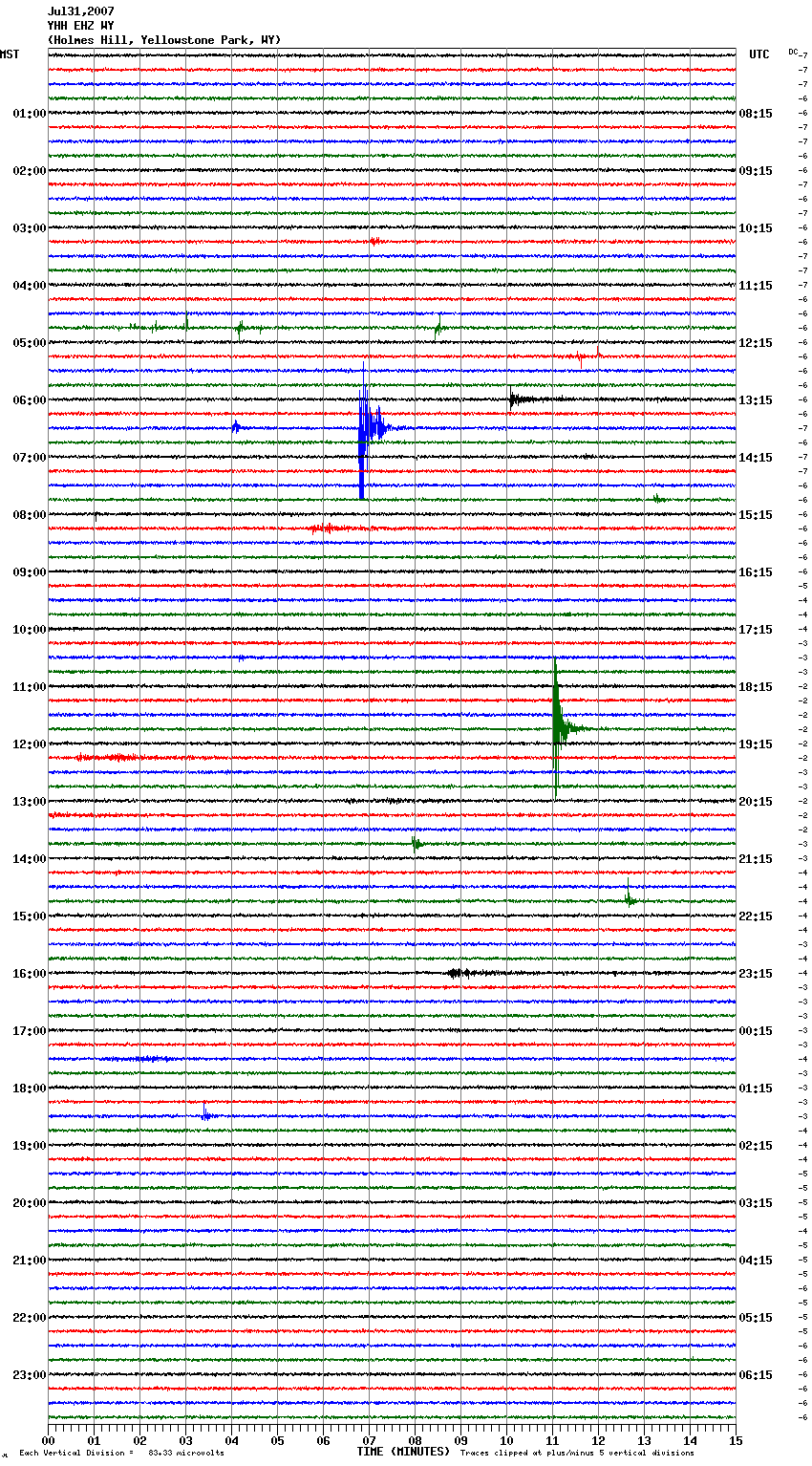Screen dimensions: 812x1466
Task: Select the 08:00 MST time label
Action: click(x=30, y=515)
